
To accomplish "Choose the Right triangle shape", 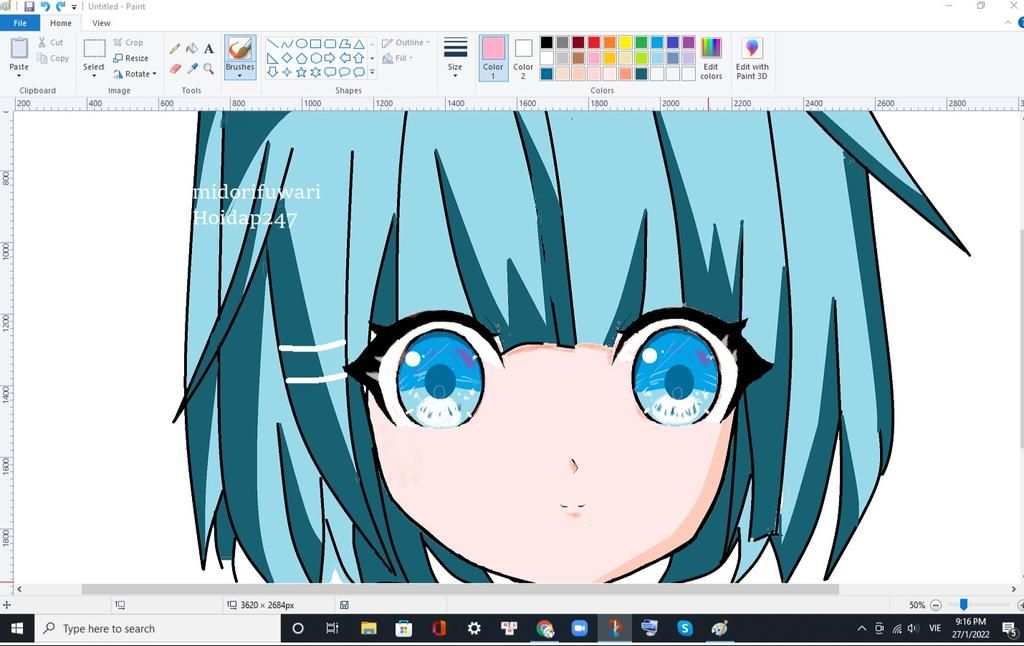I will pyautogui.click(x=272, y=58).
